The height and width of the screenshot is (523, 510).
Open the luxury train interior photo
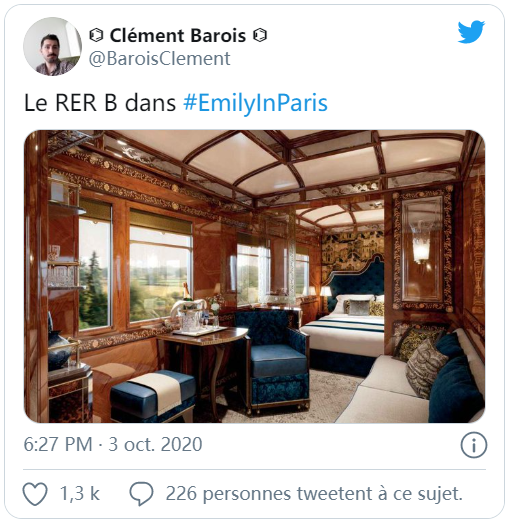254,277
